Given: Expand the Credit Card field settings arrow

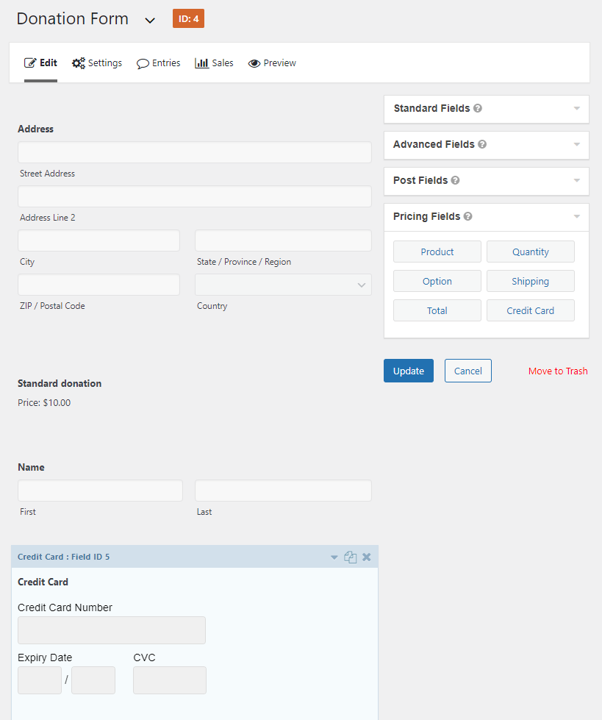Looking at the screenshot, I should [x=335, y=557].
